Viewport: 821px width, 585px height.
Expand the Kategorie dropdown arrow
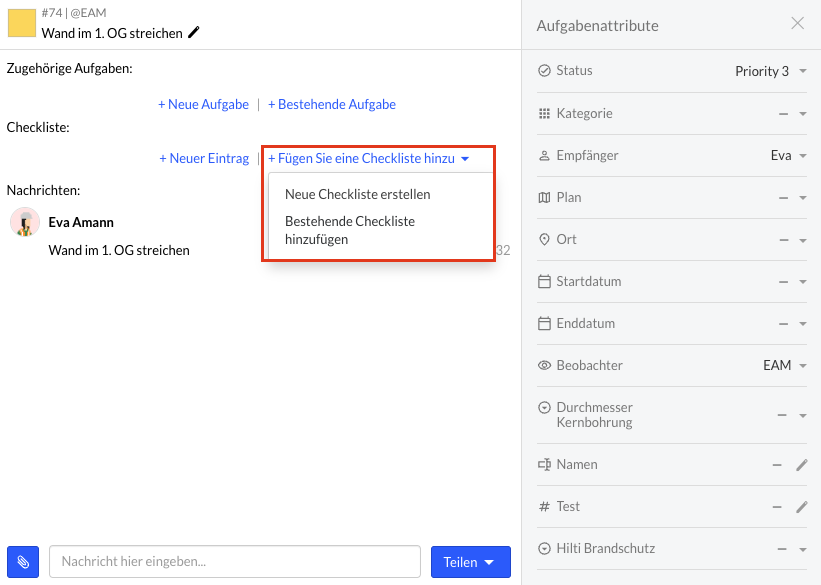pos(803,114)
